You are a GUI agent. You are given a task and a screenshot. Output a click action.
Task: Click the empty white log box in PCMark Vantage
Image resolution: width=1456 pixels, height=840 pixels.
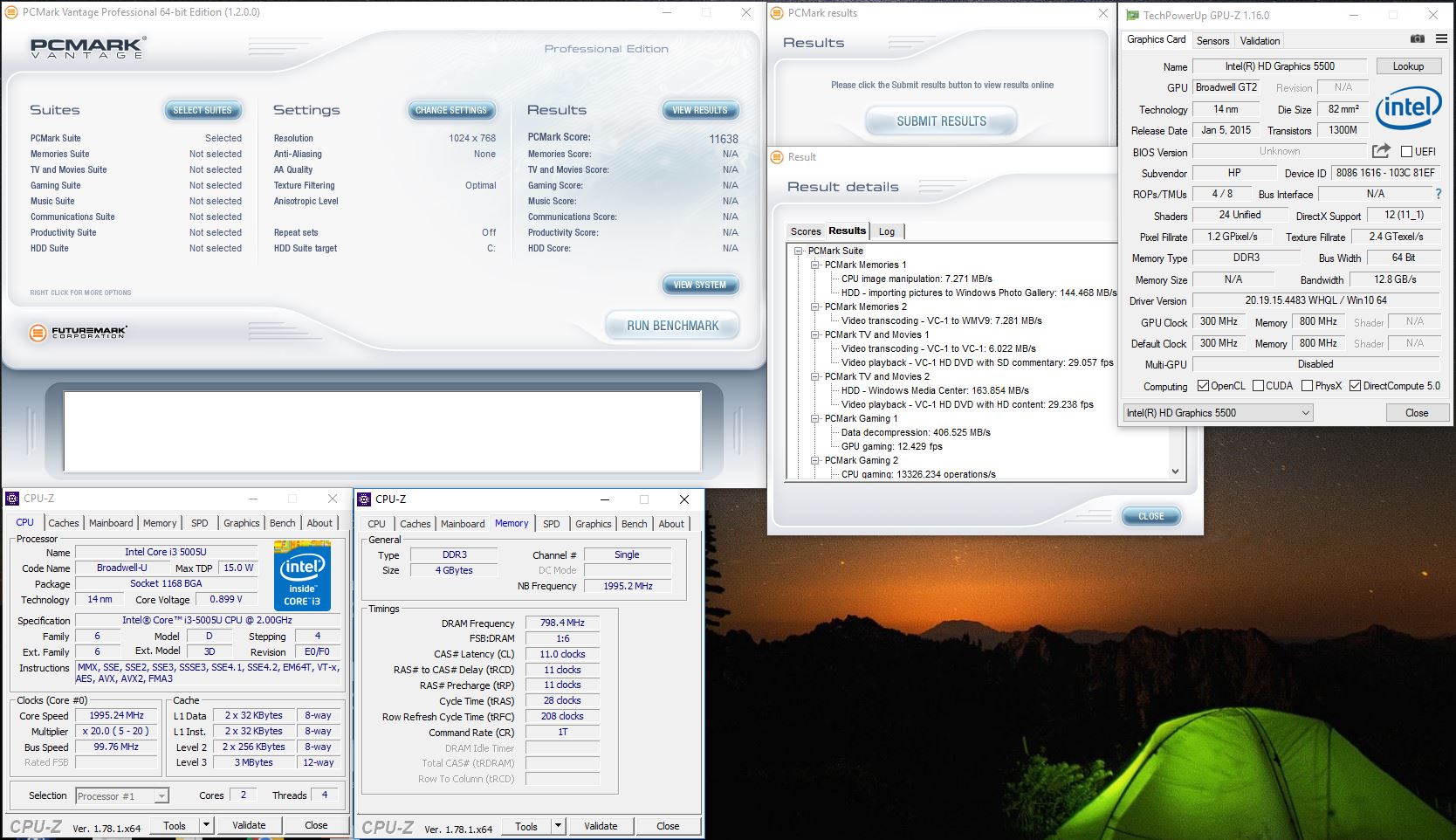click(382, 431)
